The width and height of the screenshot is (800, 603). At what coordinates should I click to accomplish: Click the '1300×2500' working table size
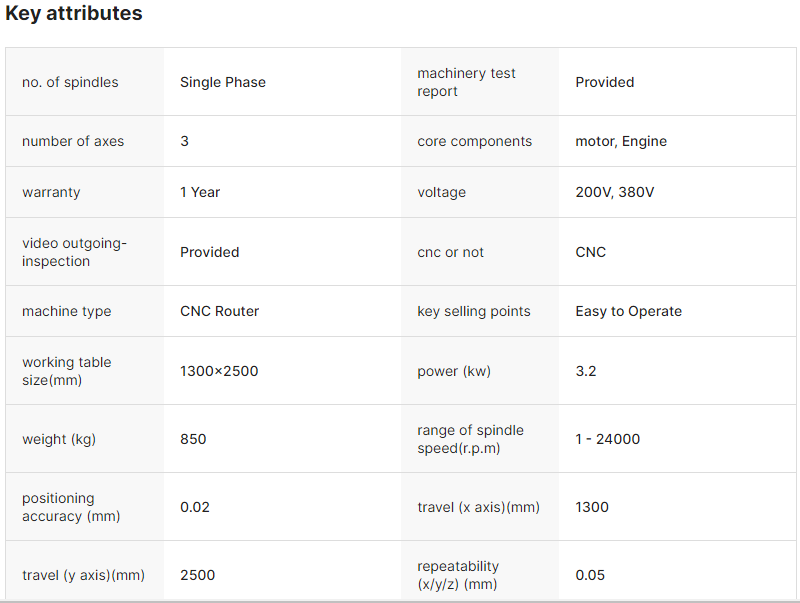click(x=219, y=371)
